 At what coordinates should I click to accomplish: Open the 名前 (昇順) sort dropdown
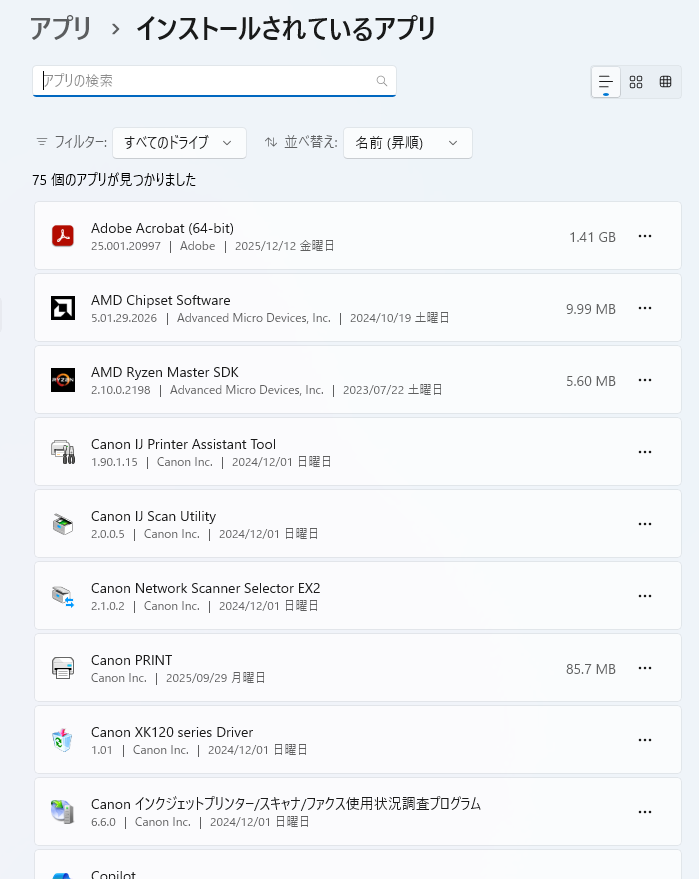[407, 143]
